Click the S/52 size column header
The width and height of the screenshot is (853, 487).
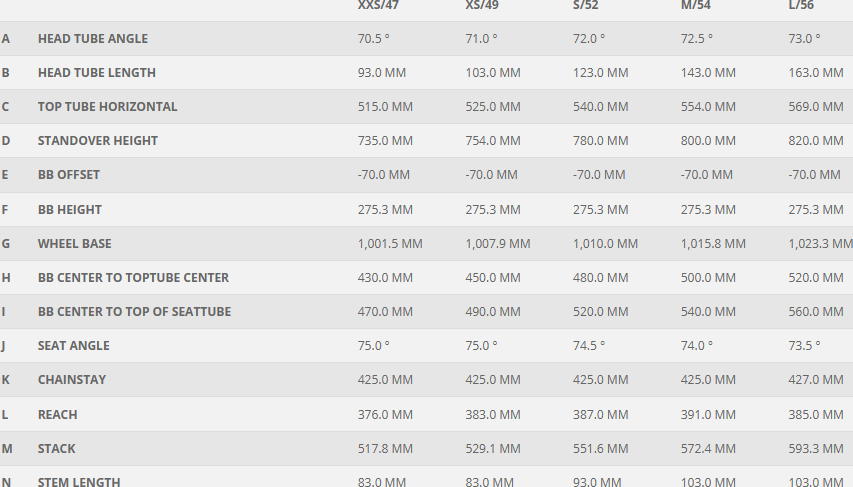[x=588, y=5]
